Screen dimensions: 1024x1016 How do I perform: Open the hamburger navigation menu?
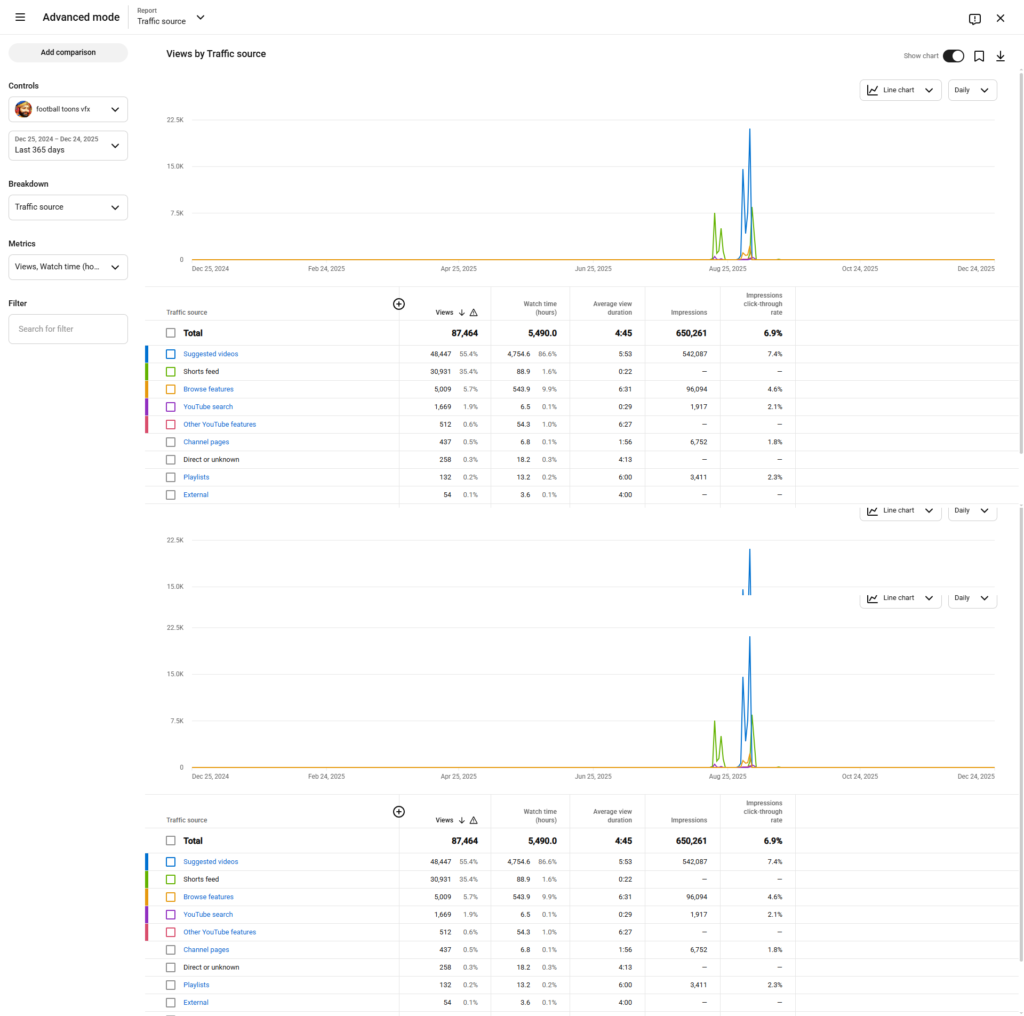21,18
